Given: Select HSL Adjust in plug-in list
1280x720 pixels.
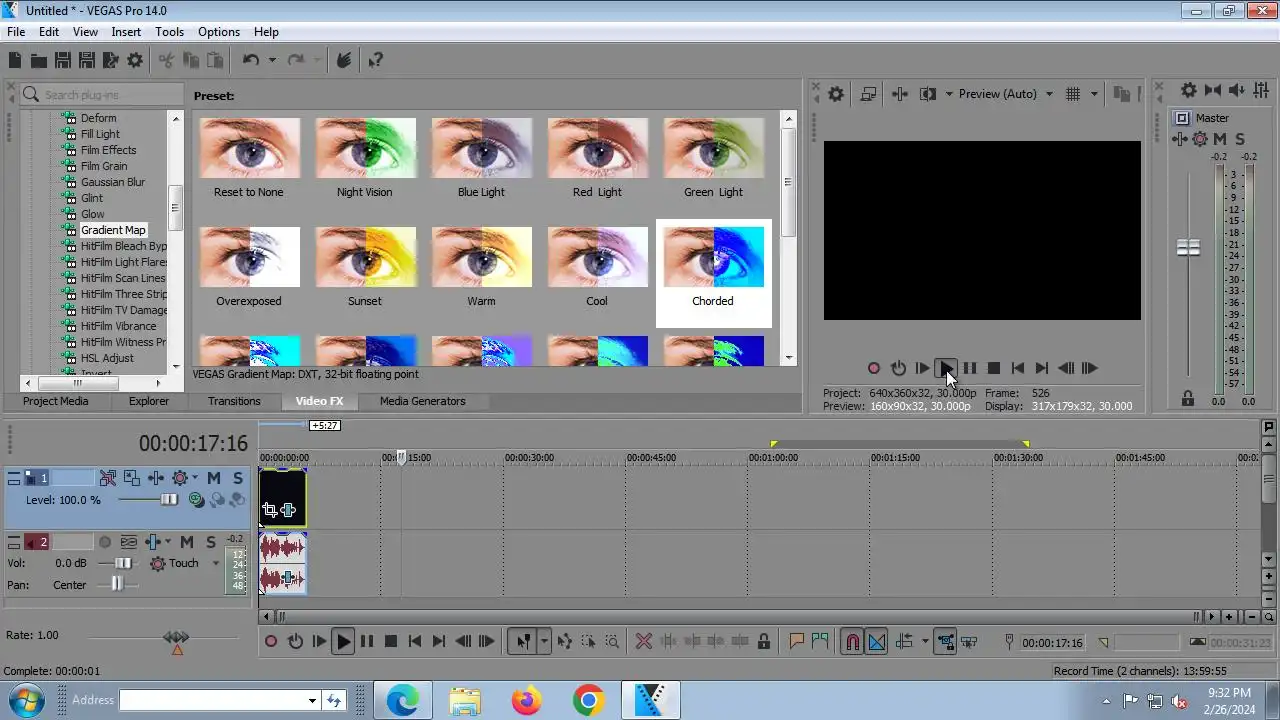Looking at the screenshot, I should (x=107, y=358).
